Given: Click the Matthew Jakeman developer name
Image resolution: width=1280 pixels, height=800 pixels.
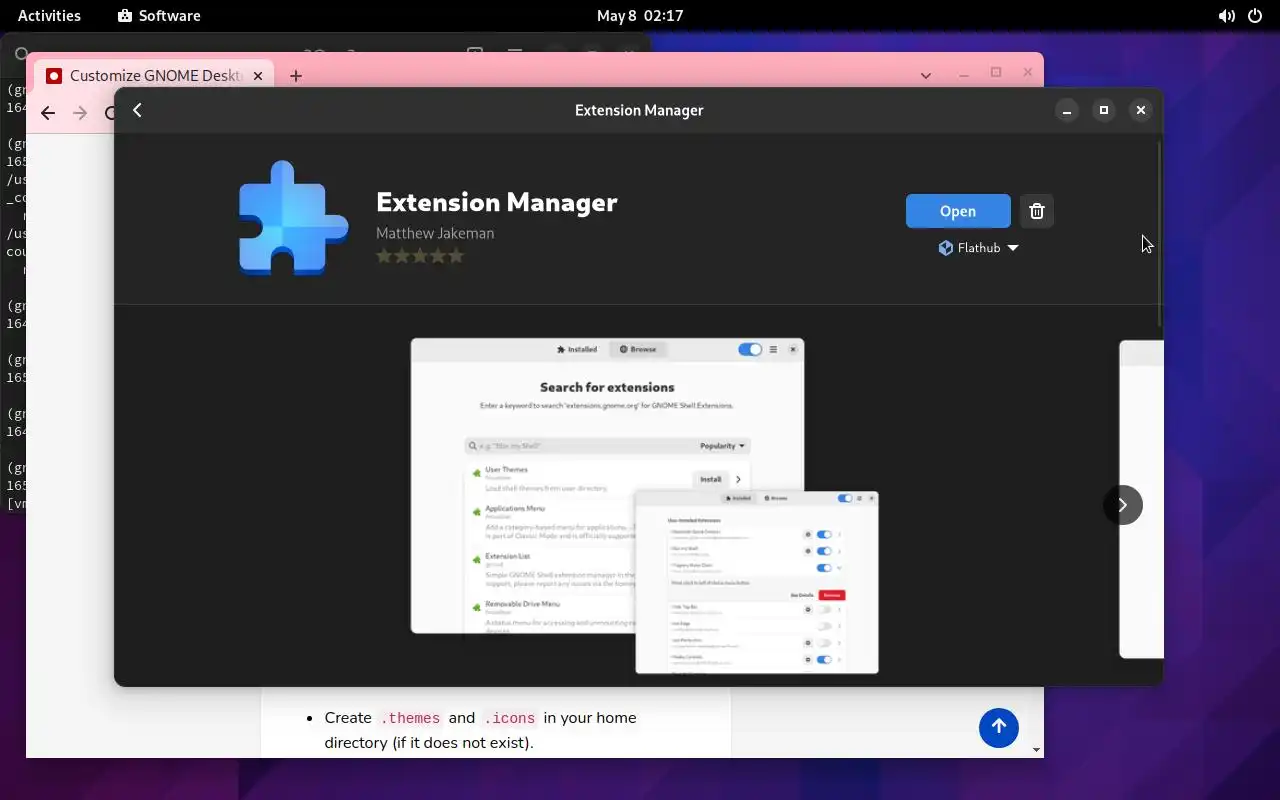Looking at the screenshot, I should tap(435, 233).
